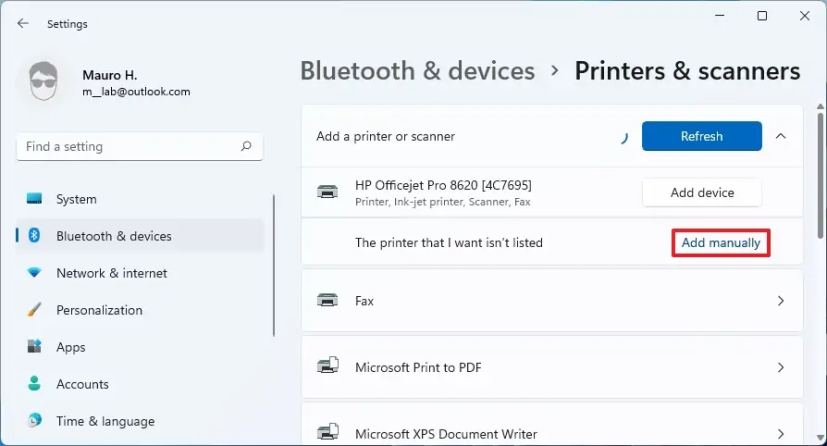This screenshot has height=446, width=827.
Task: Click the Apps icon in sidebar
Action: point(34,346)
